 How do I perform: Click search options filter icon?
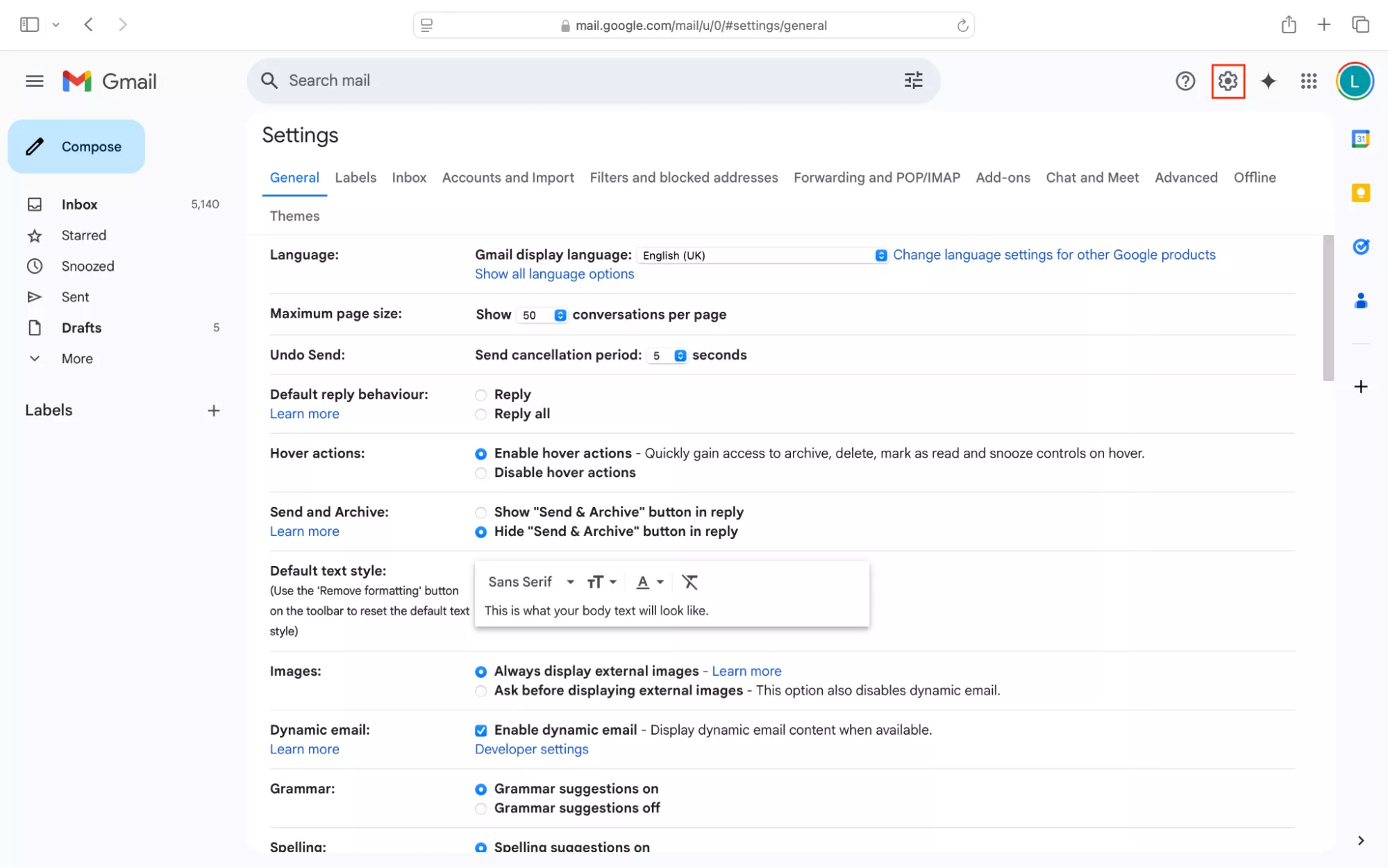(913, 81)
